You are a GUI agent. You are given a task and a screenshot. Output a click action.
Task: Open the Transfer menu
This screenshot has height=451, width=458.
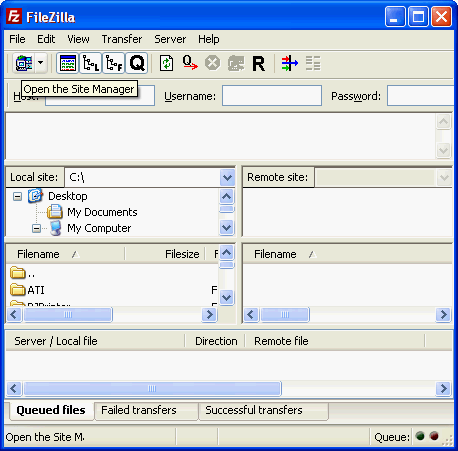(122, 39)
